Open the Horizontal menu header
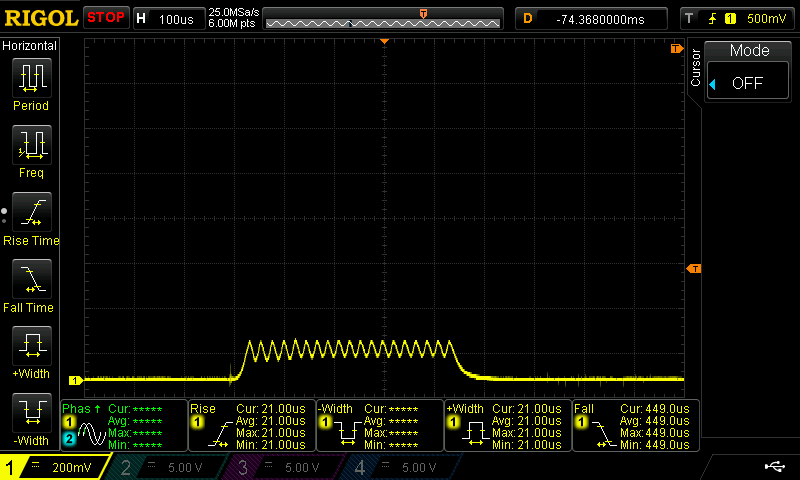 (30, 46)
